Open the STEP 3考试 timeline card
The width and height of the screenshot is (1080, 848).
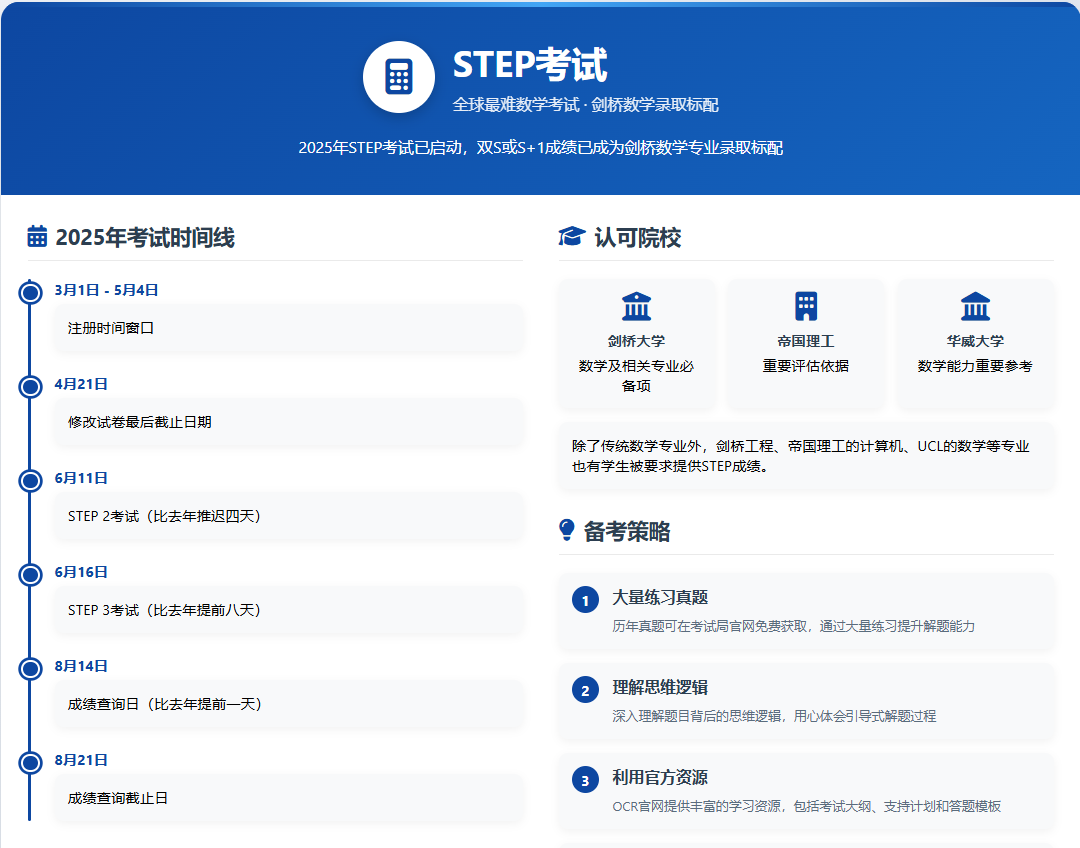point(288,610)
